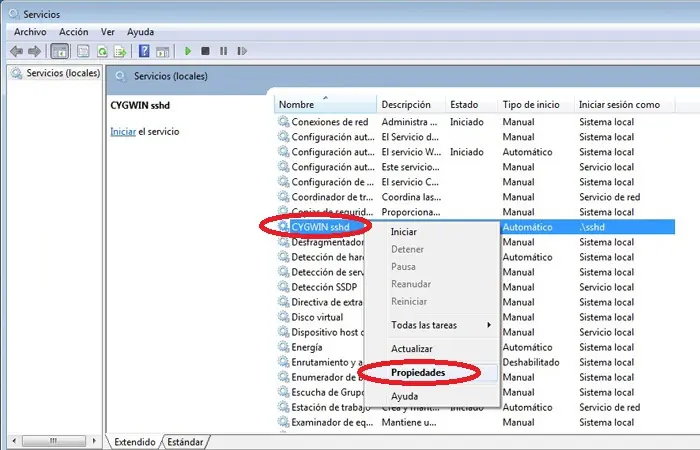Stop service with the square stop icon
Screen dimensions: 700x450
(205, 51)
